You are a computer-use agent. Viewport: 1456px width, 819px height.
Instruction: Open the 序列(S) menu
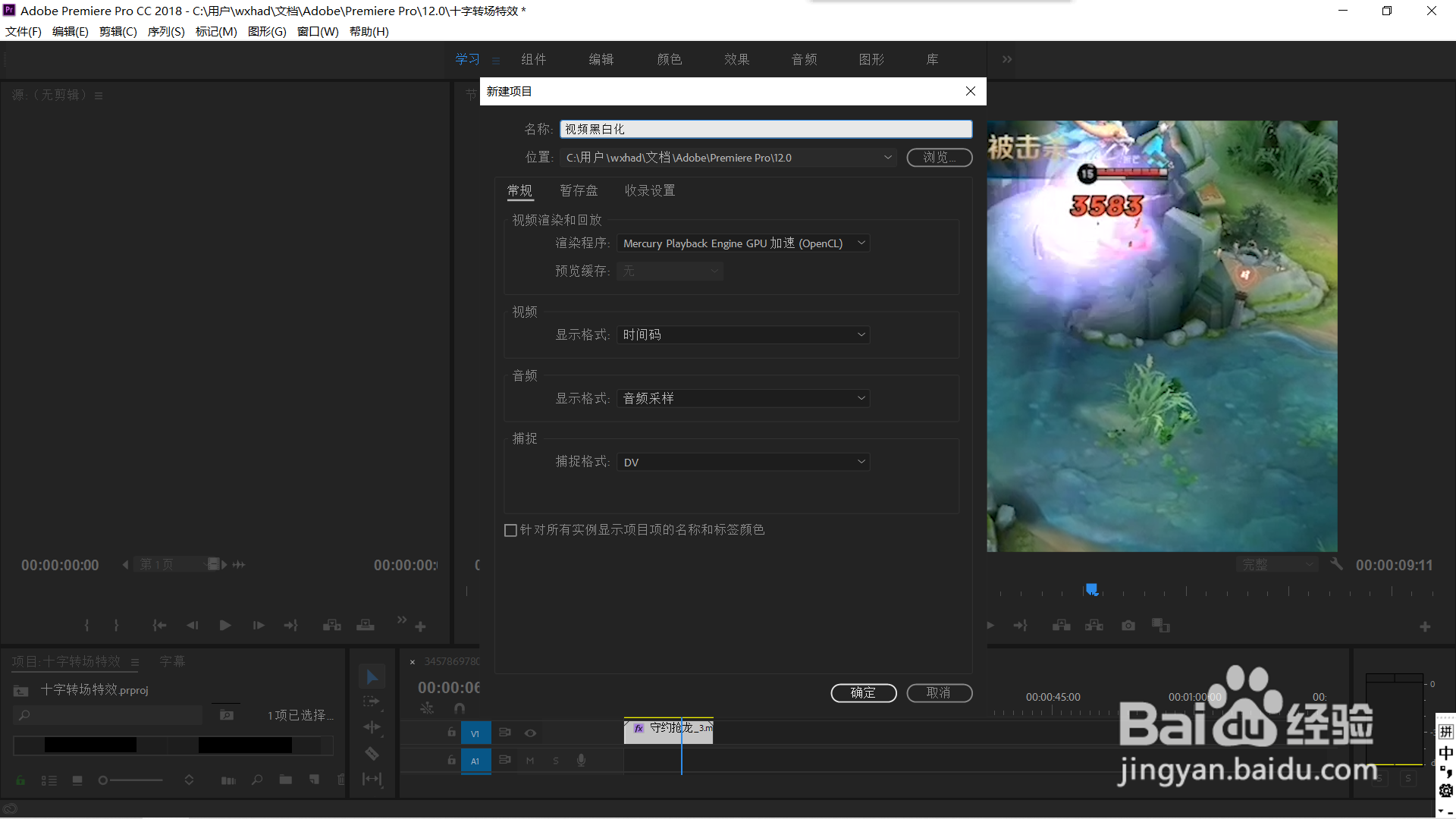[166, 31]
